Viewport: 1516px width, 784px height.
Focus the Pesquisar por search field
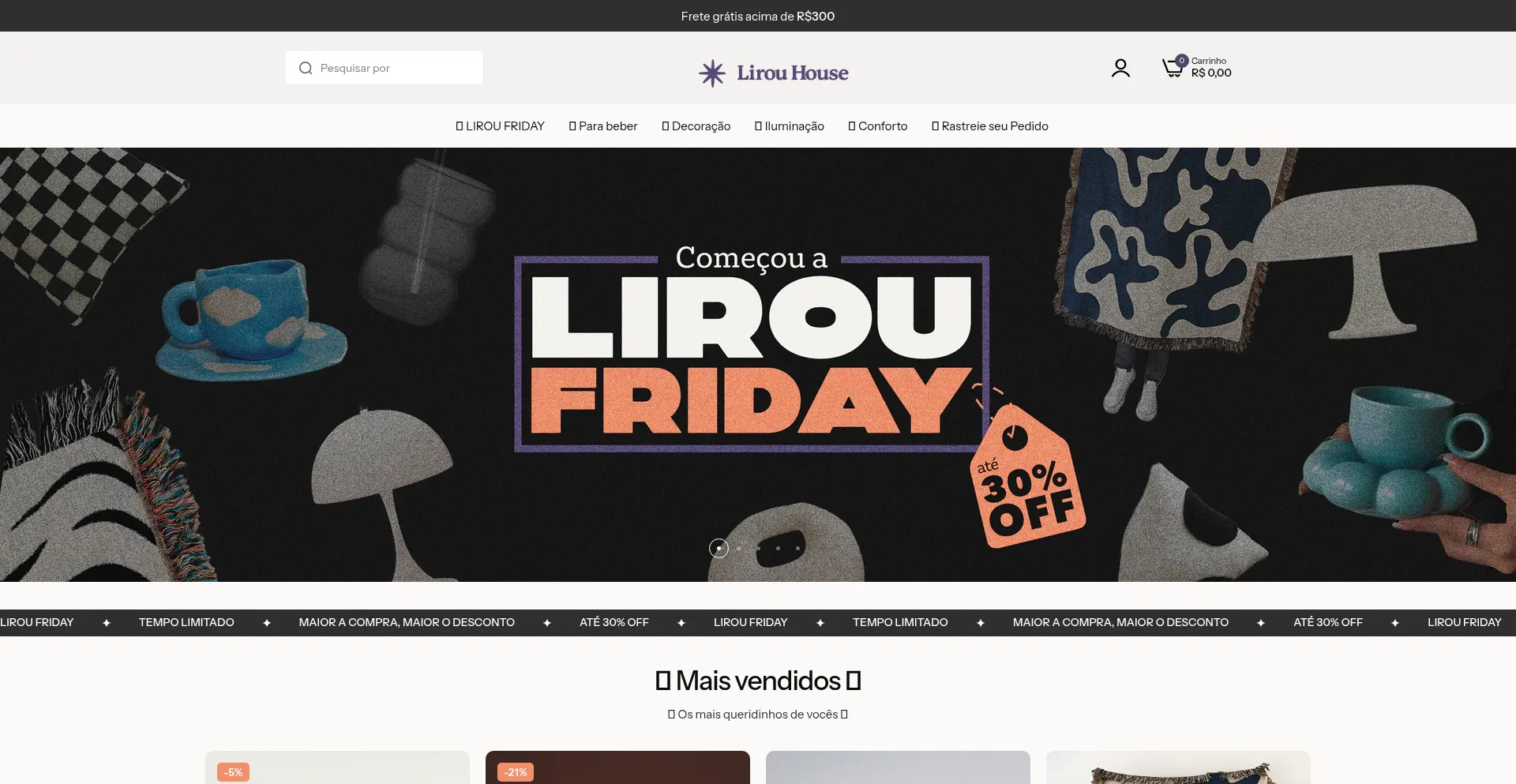tap(384, 68)
